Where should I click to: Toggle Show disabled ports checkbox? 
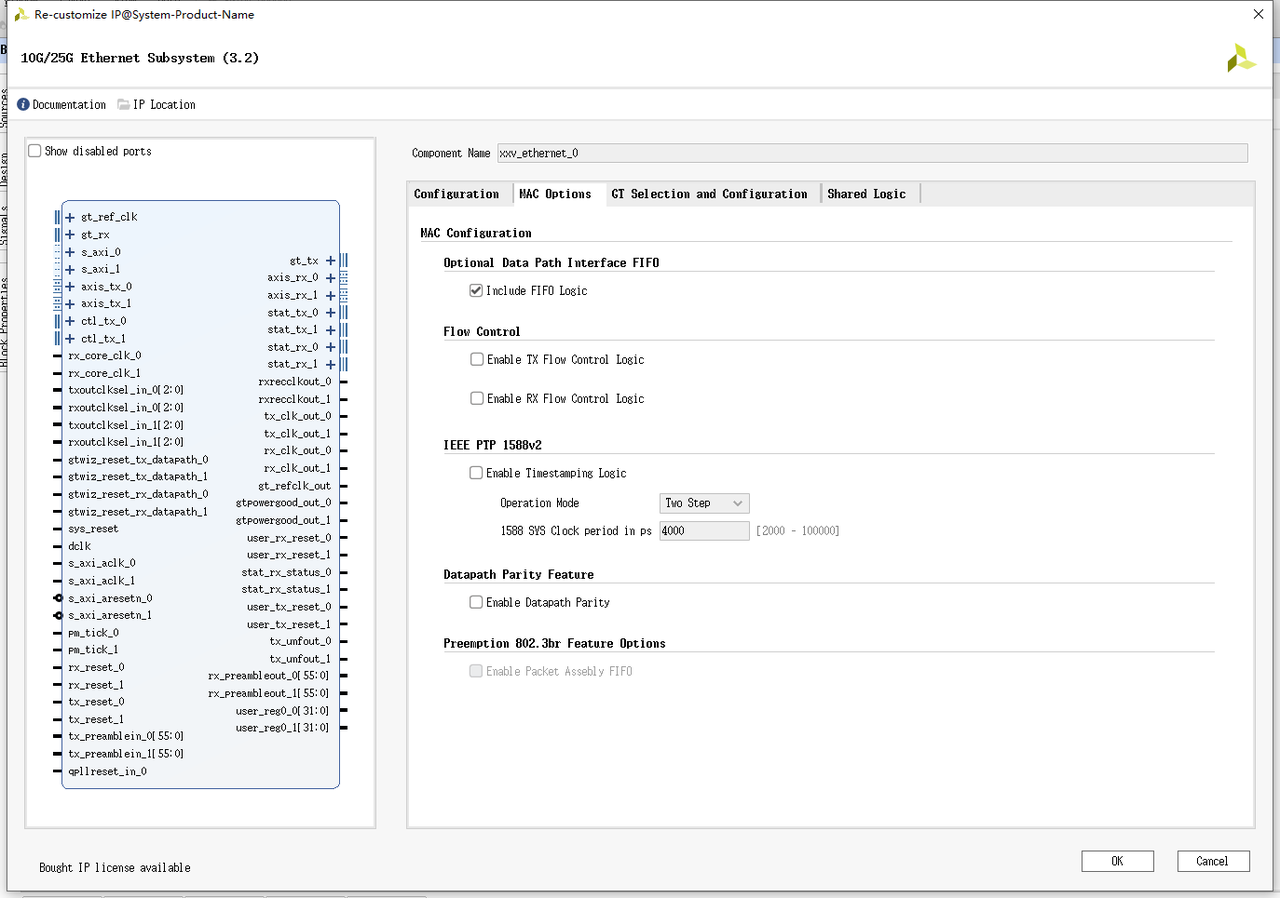pos(35,151)
